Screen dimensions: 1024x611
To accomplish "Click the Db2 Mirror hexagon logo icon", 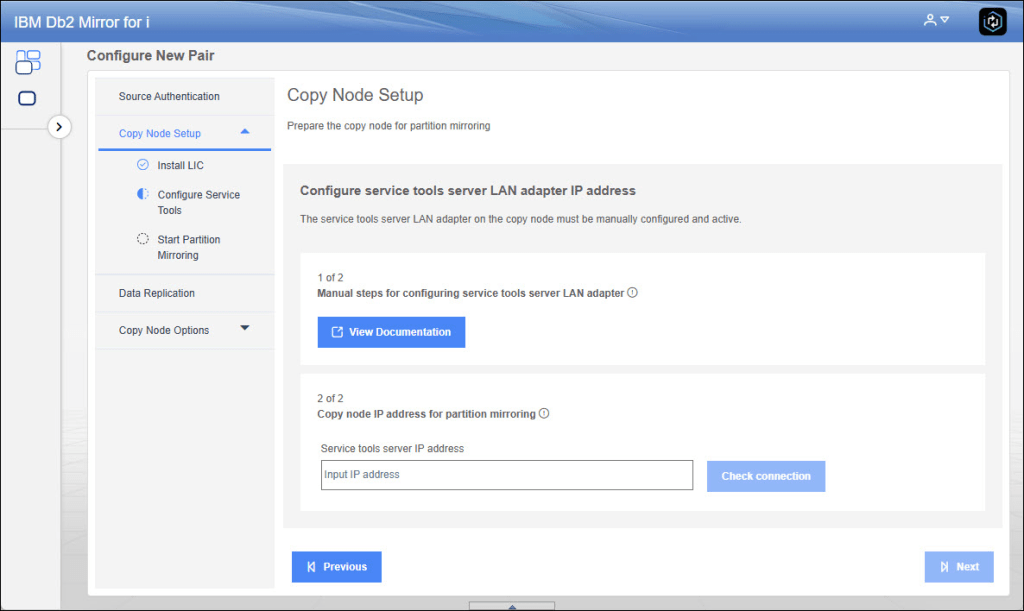I will click(x=992, y=22).
